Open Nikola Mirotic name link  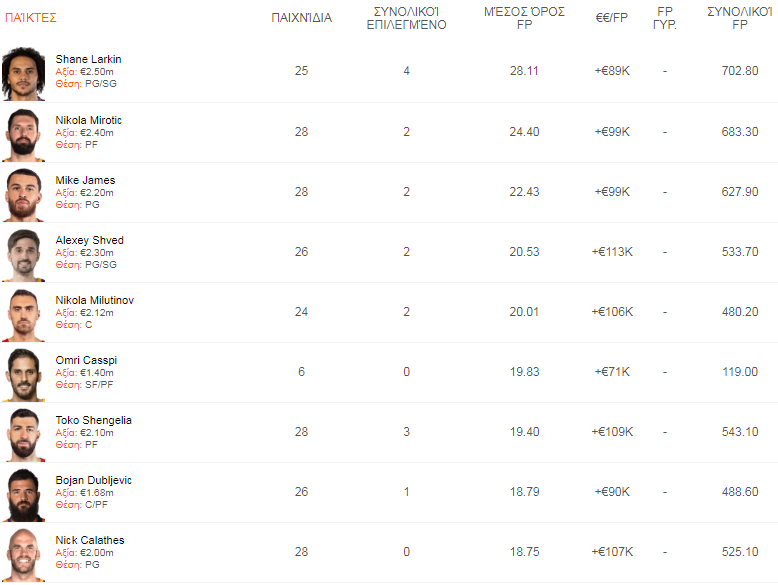(88, 120)
